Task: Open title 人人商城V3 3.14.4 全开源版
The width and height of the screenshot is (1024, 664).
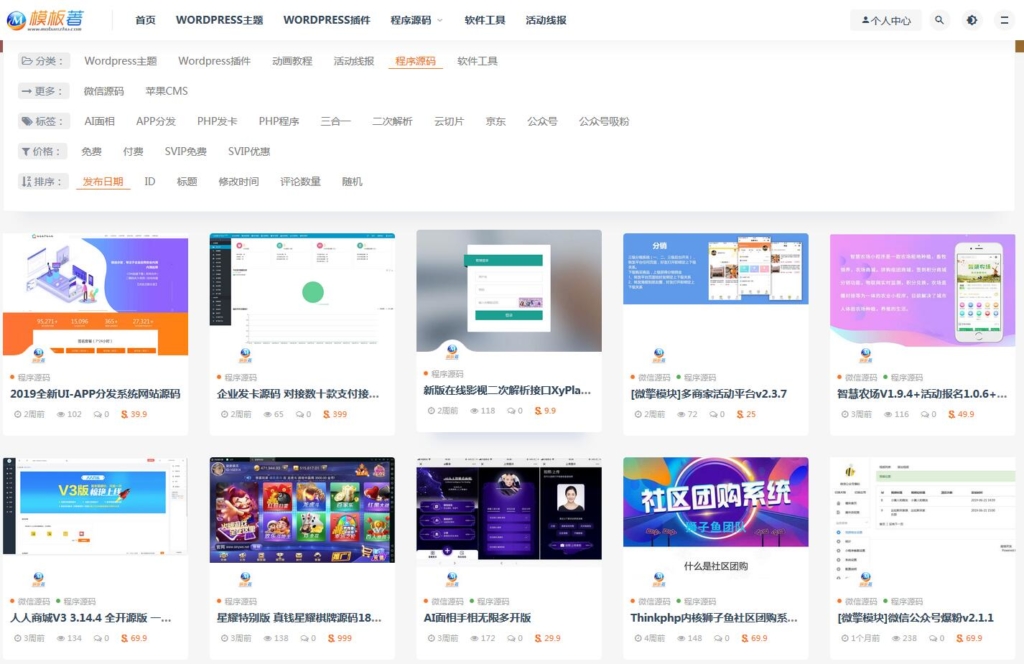Action: pyautogui.click(x=91, y=618)
